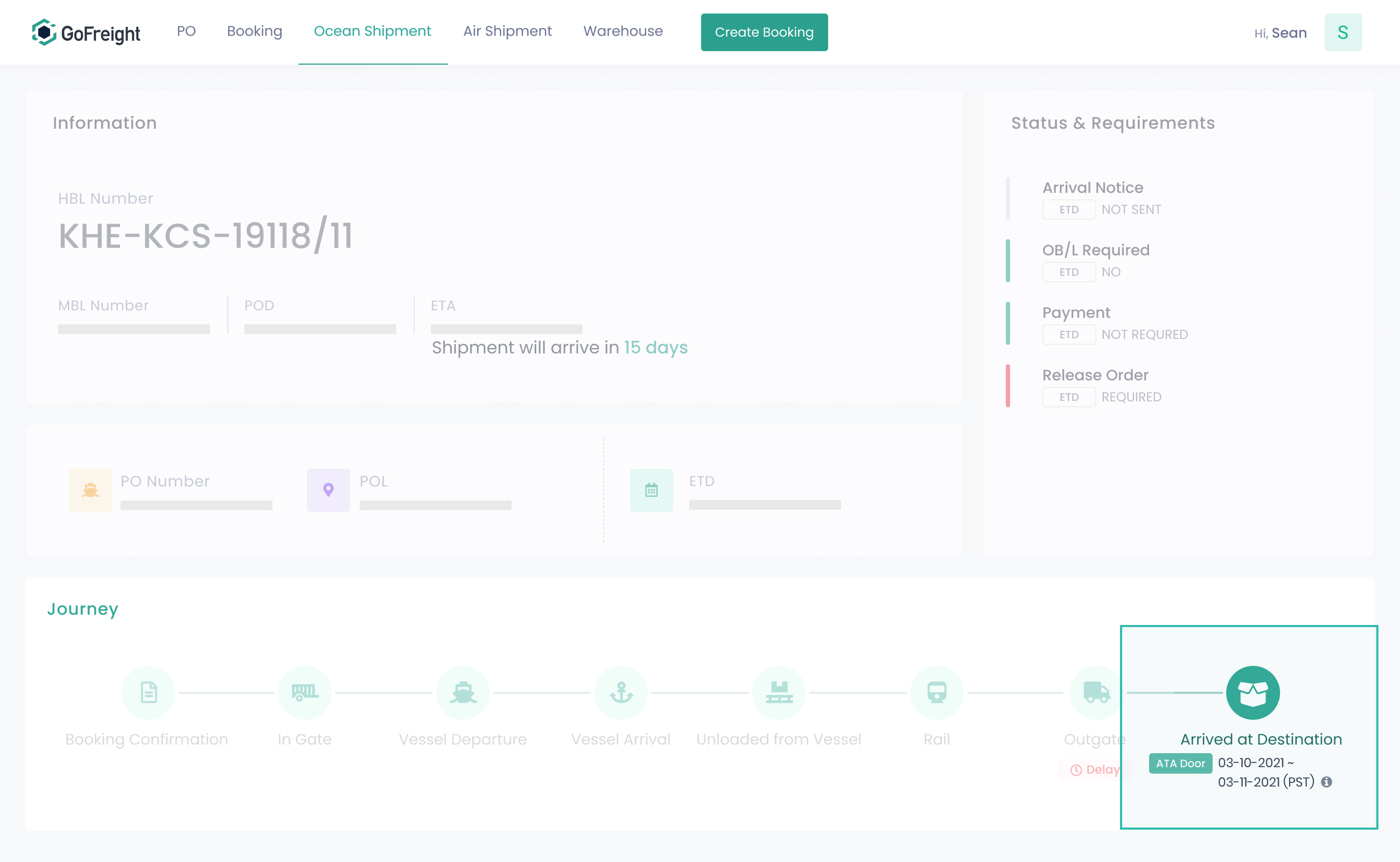Click the GoFreight logo
This screenshot has height=862, width=1400.
pos(86,32)
